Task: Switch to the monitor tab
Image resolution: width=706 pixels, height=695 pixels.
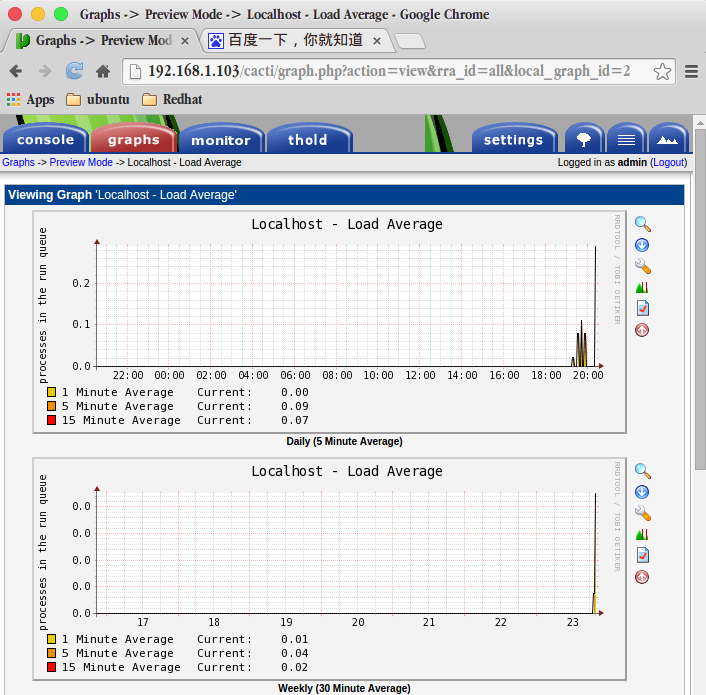Action: point(221,140)
